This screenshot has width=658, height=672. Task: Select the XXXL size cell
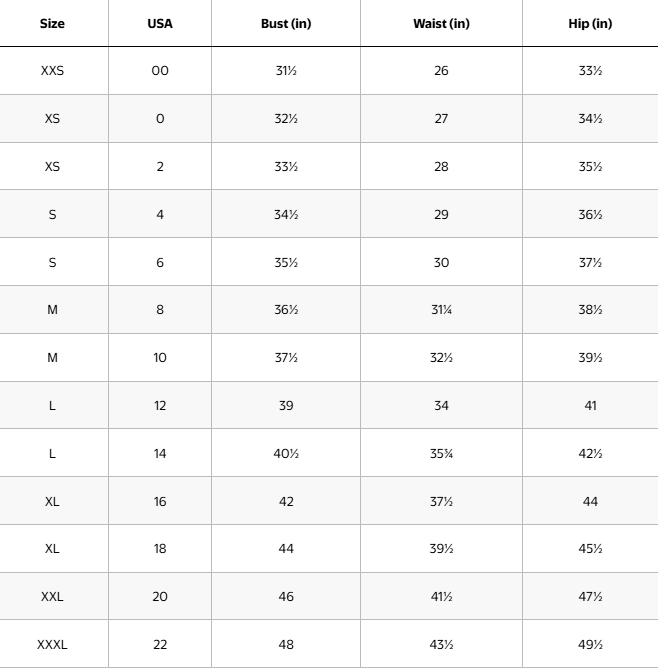click(x=52, y=644)
